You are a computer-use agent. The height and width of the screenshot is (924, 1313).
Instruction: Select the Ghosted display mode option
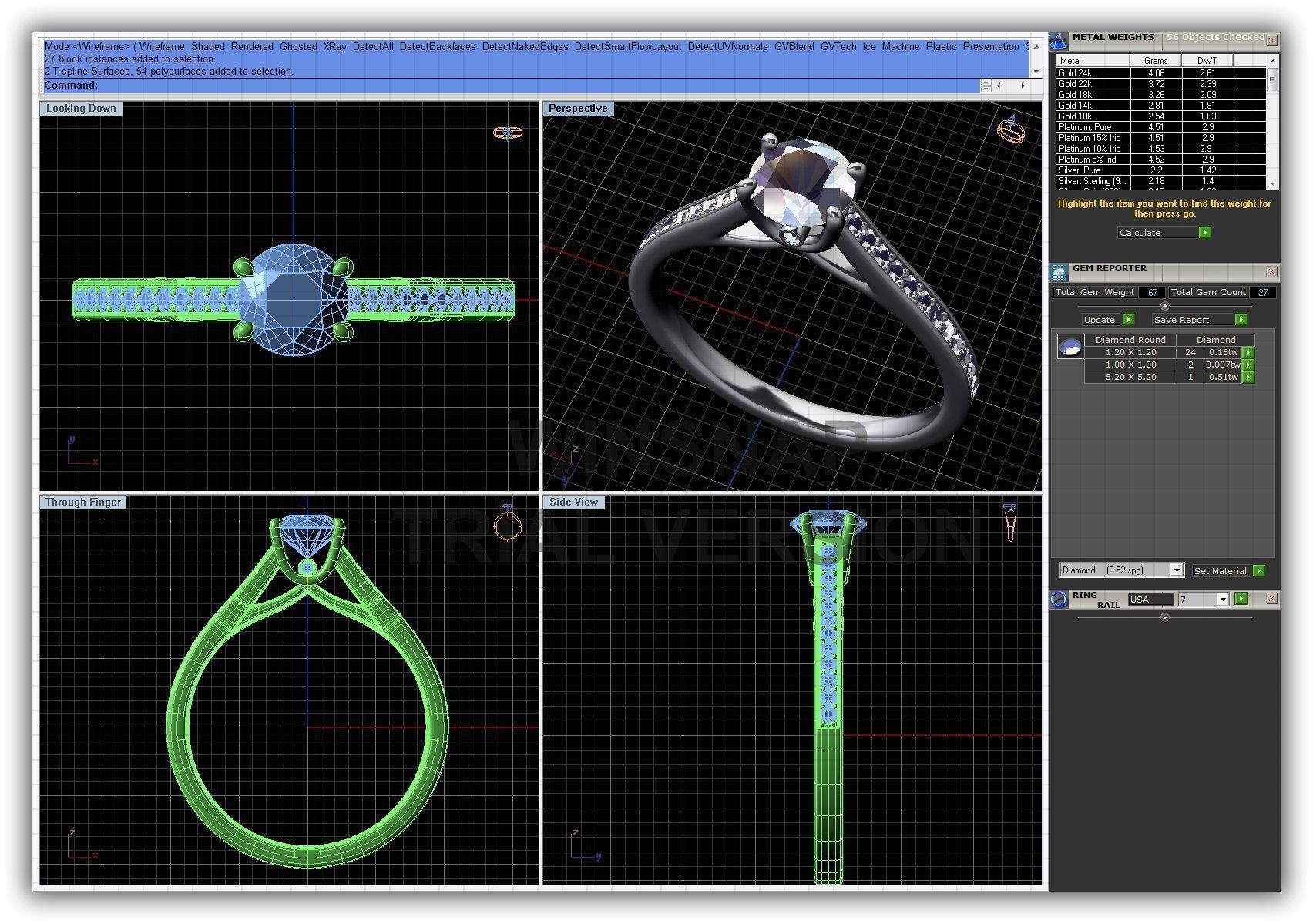click(x=298, y=46)
